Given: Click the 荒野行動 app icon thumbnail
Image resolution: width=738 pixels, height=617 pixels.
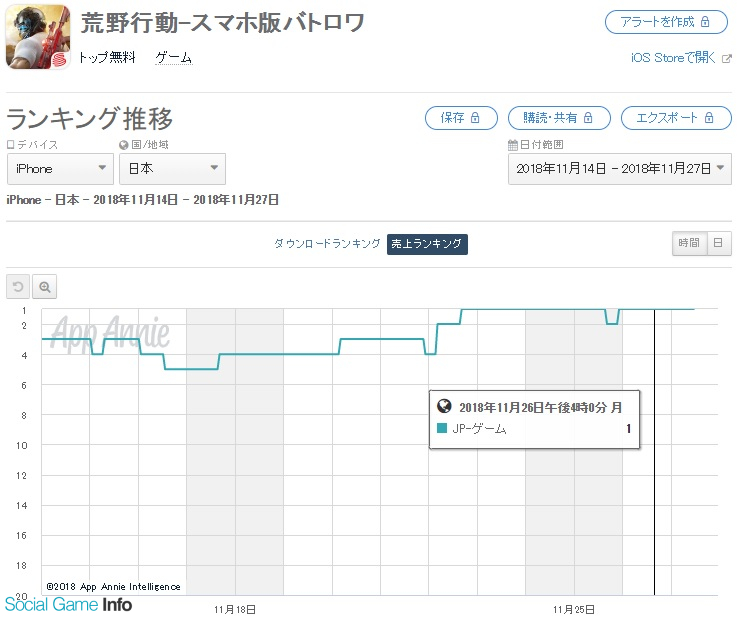Looking at the screenshot, I should pos(38,37).
